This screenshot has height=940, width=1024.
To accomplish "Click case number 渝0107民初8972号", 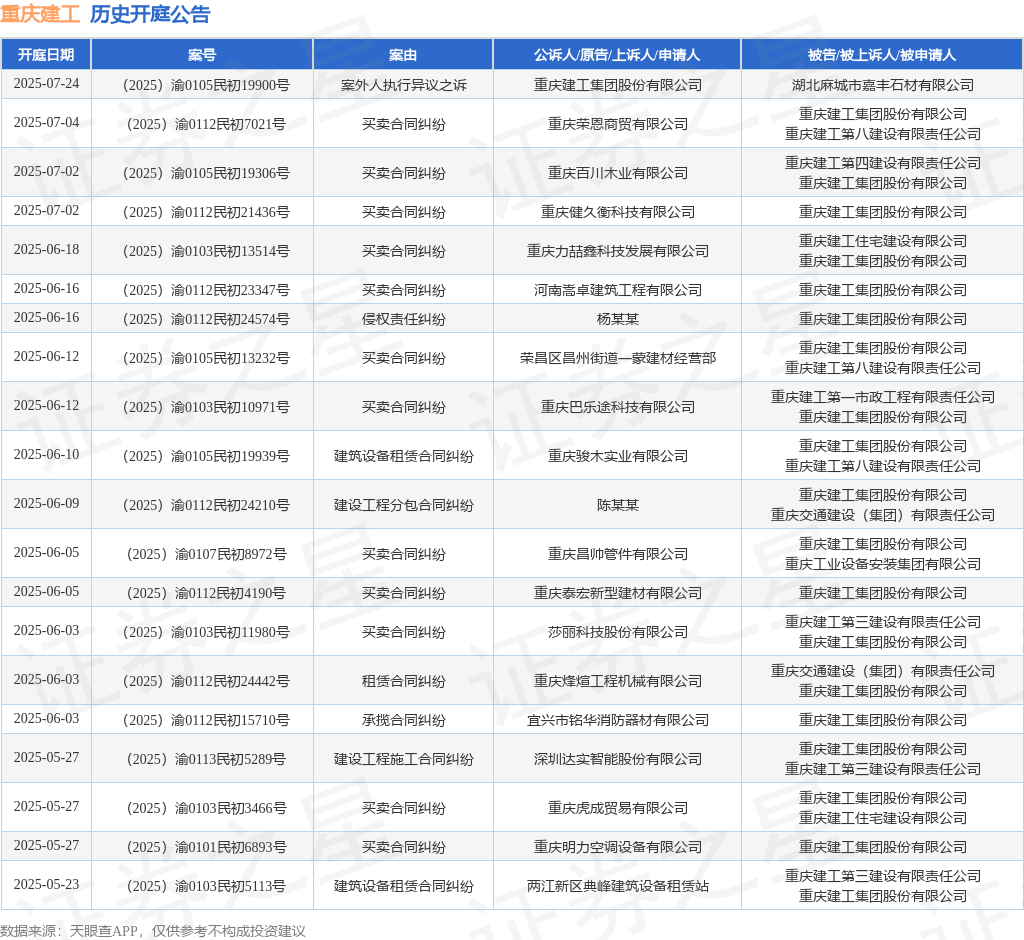I will coord(206,554).
